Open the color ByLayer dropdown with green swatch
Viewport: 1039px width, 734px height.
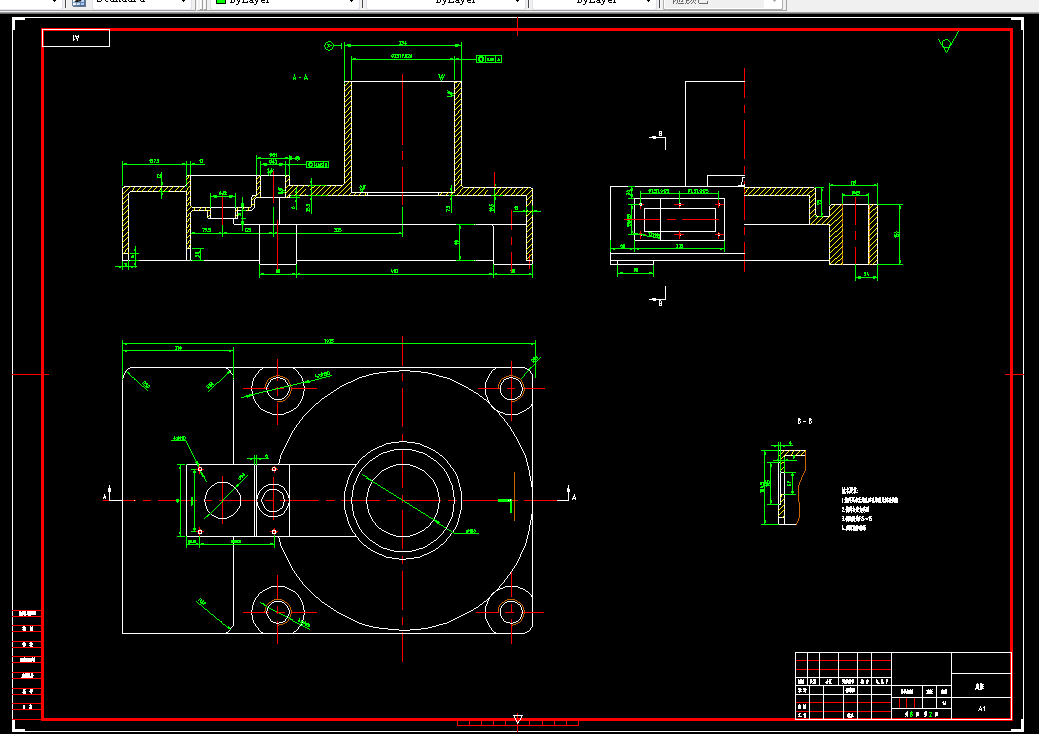point(285,3)
